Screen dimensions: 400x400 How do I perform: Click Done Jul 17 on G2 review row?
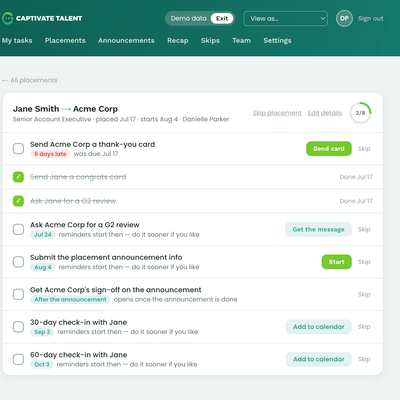[356, 201]
